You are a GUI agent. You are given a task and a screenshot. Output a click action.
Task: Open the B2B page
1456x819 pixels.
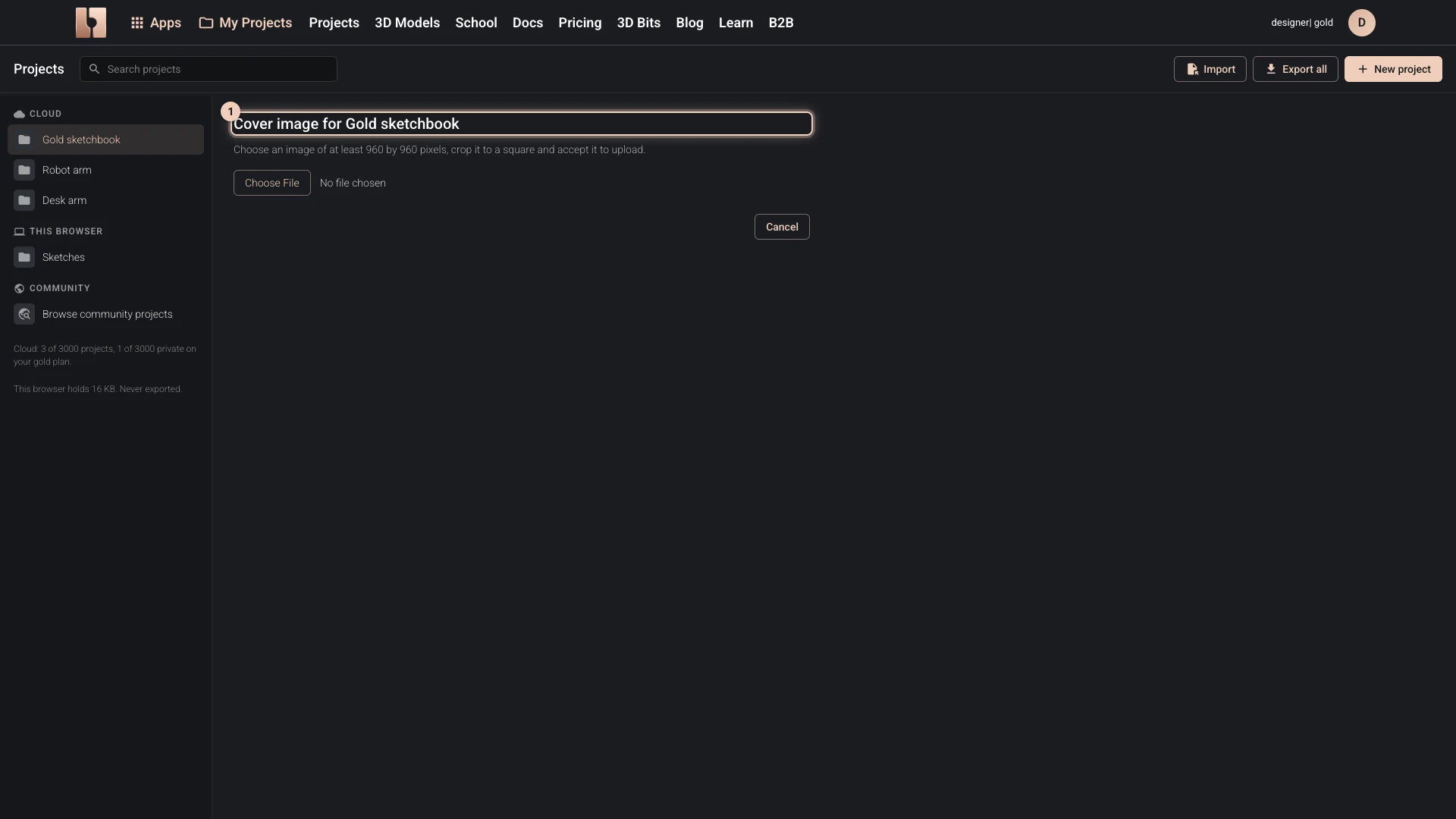781,23
